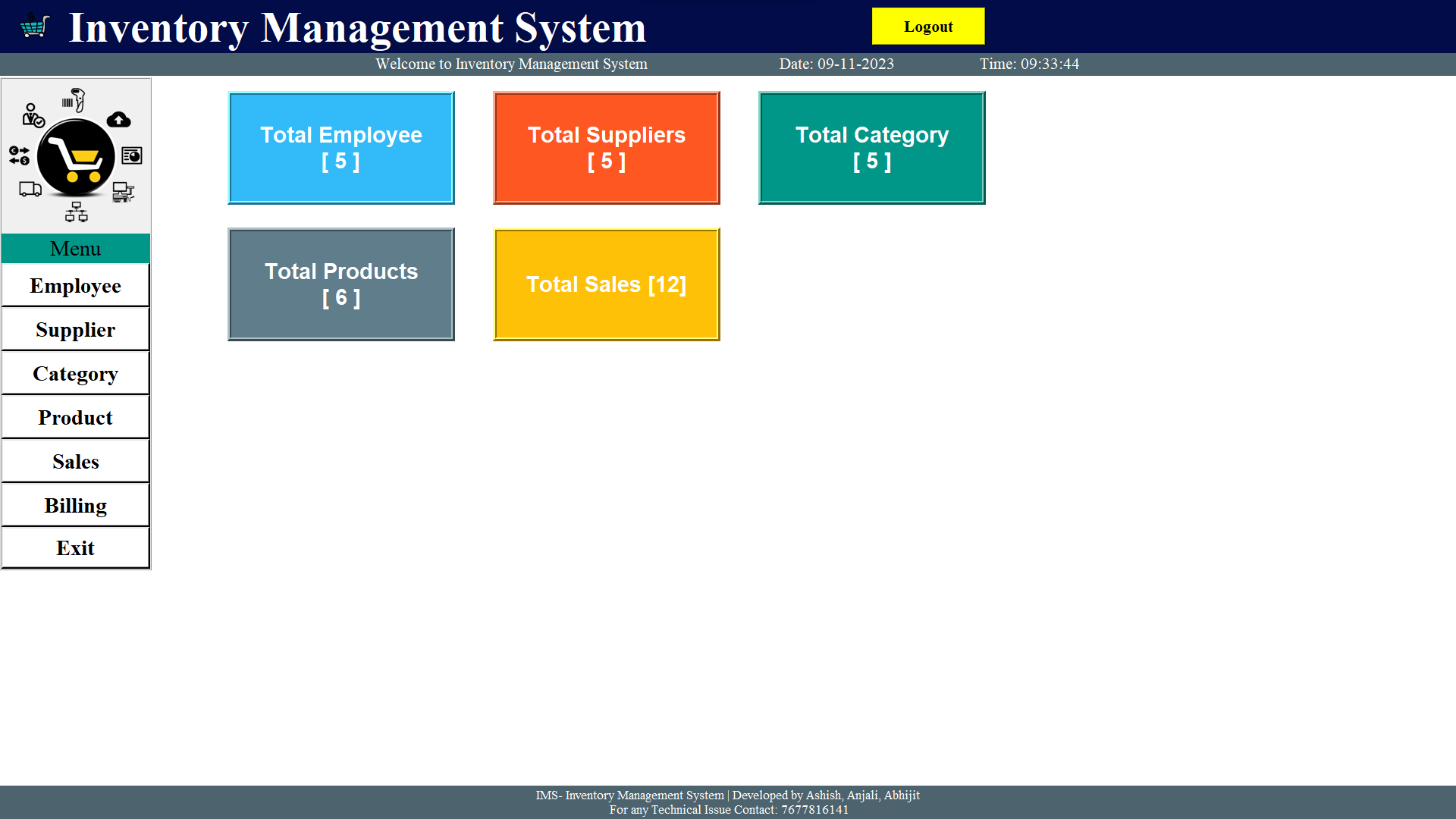Click the Total Employee dashboard tile
This screenshot has height=819, width=1456.
coord(340,147)
